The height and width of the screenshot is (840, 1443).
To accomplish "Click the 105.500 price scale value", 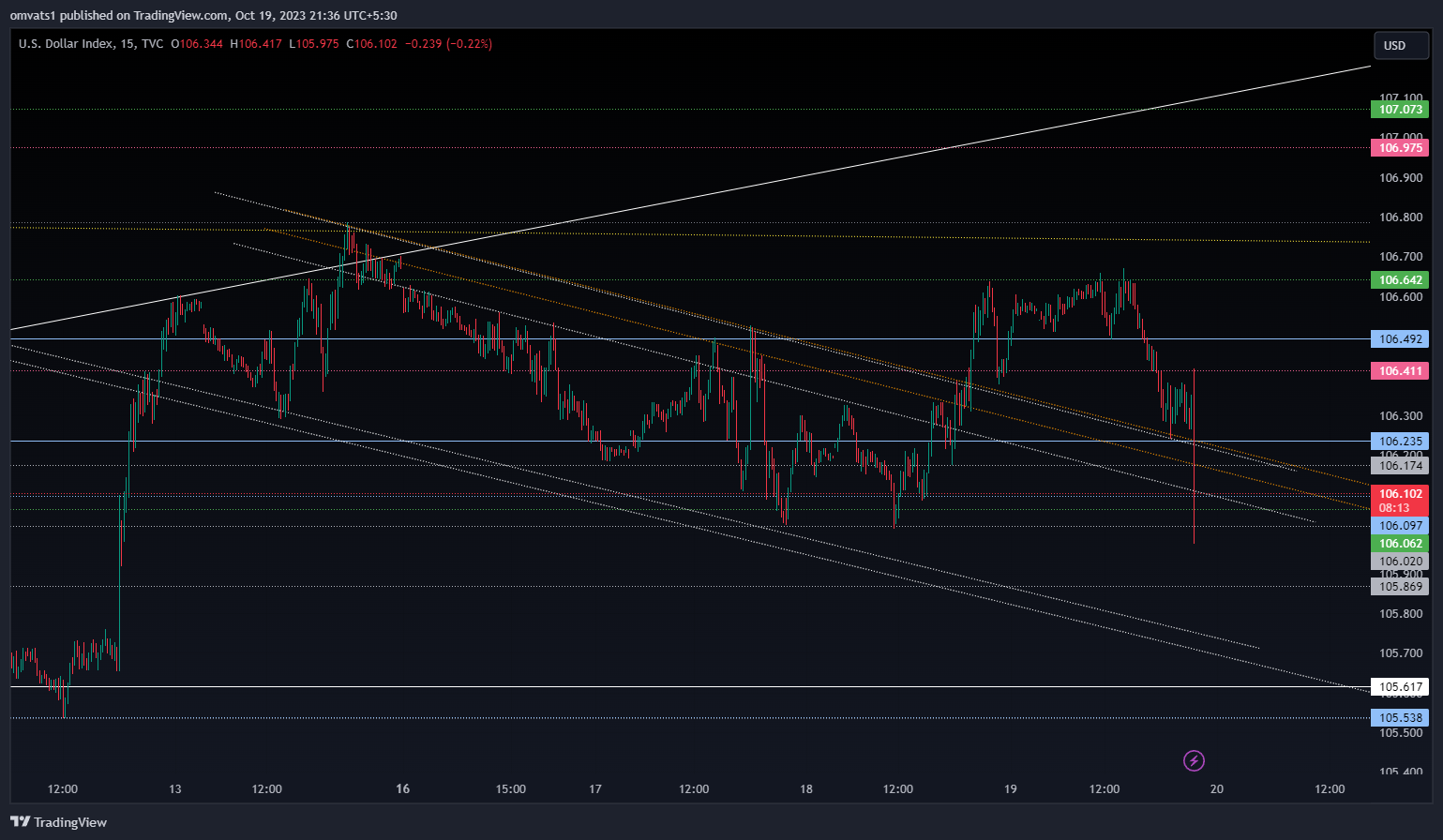I will pos(1401,733).
